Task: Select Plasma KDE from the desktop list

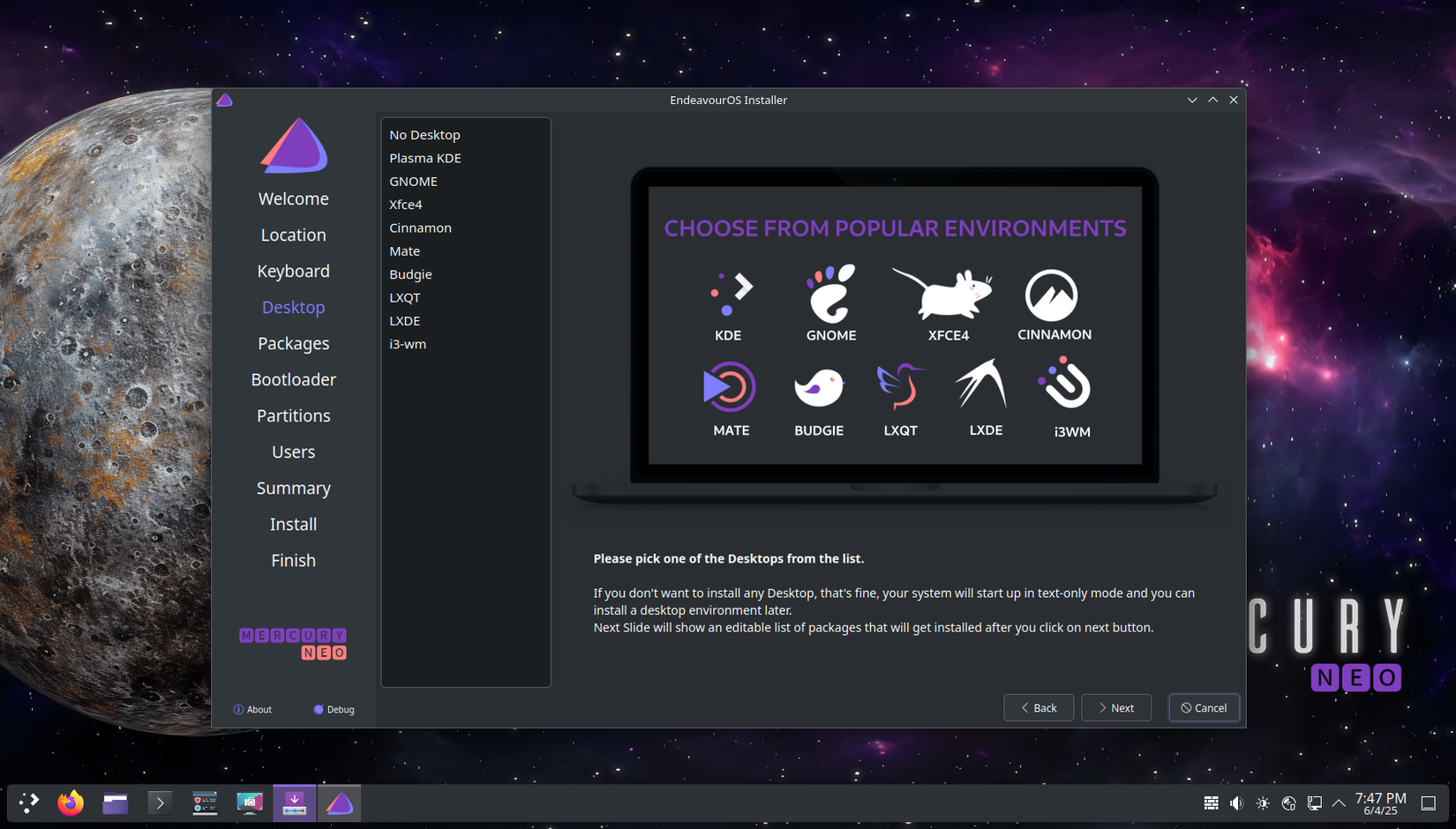Action: (424, 158)
